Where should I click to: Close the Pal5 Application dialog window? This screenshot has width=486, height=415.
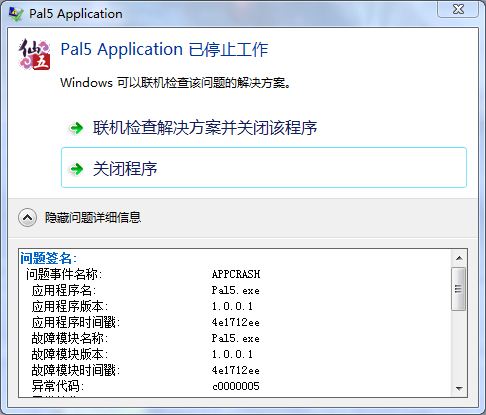pyautogui.click(x=459, y=9)
